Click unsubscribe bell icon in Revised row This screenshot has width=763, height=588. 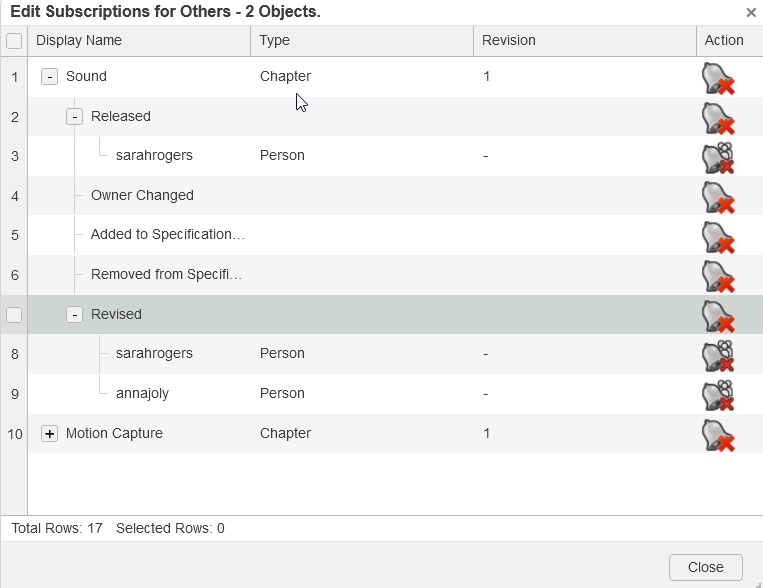pos(718,316)
